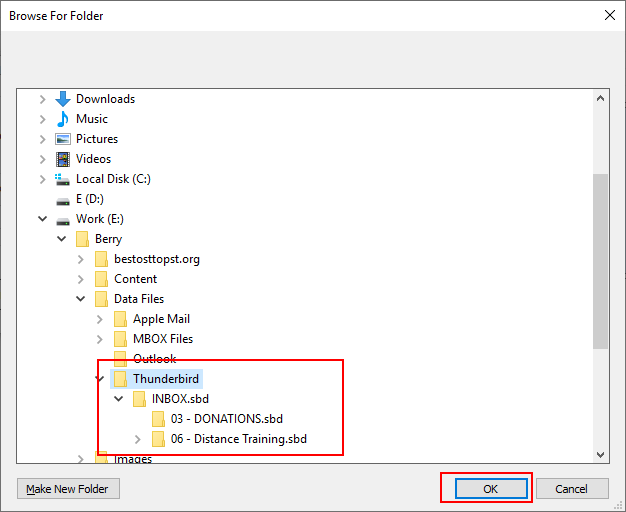Expand the Music tree node
The image size is (626, 512).
(x=43, y=119)
